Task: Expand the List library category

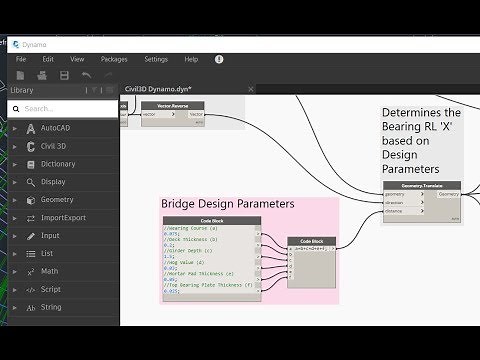Action: [14, 254]
